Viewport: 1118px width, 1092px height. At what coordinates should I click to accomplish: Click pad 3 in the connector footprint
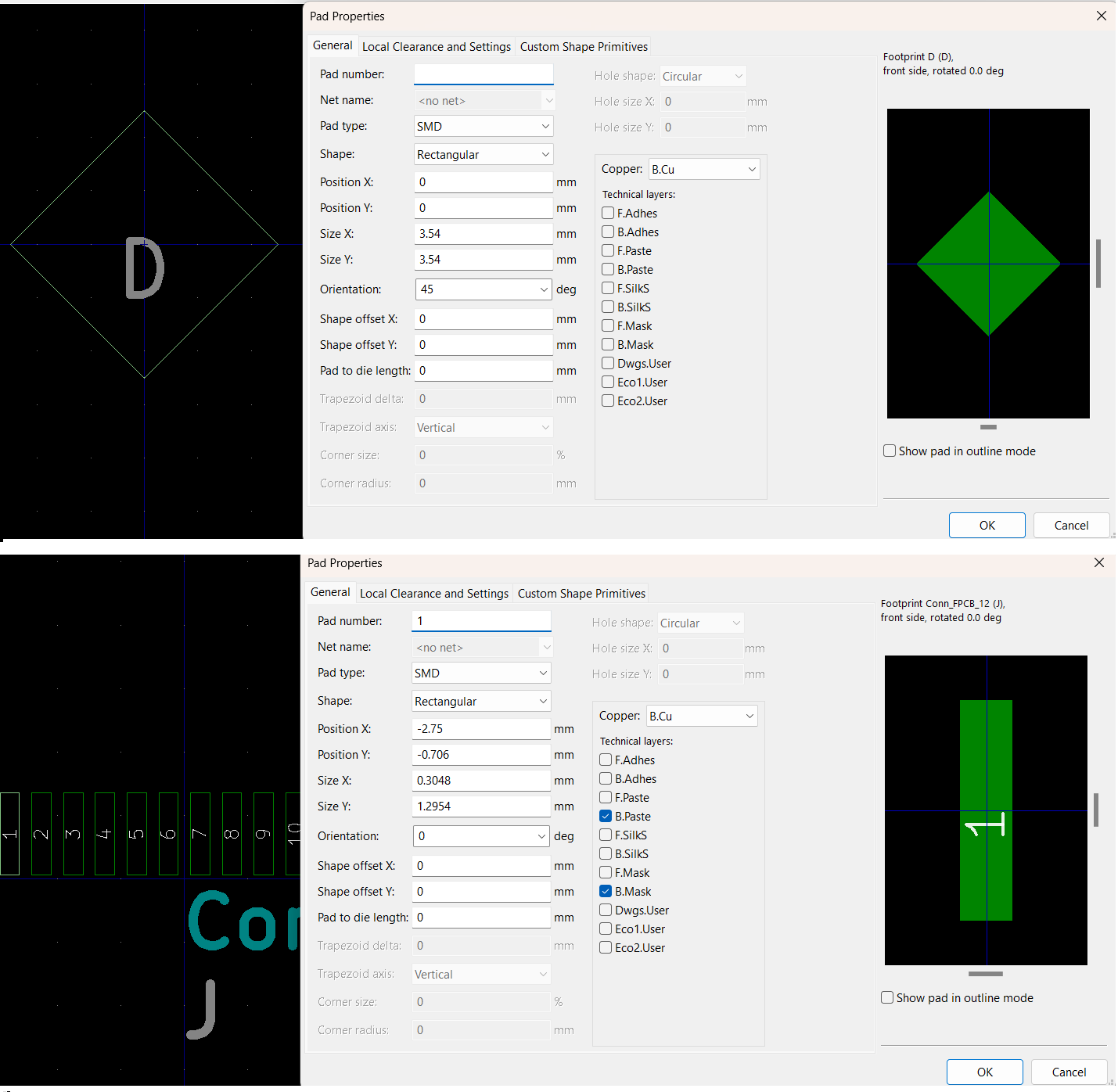[73, 833]
